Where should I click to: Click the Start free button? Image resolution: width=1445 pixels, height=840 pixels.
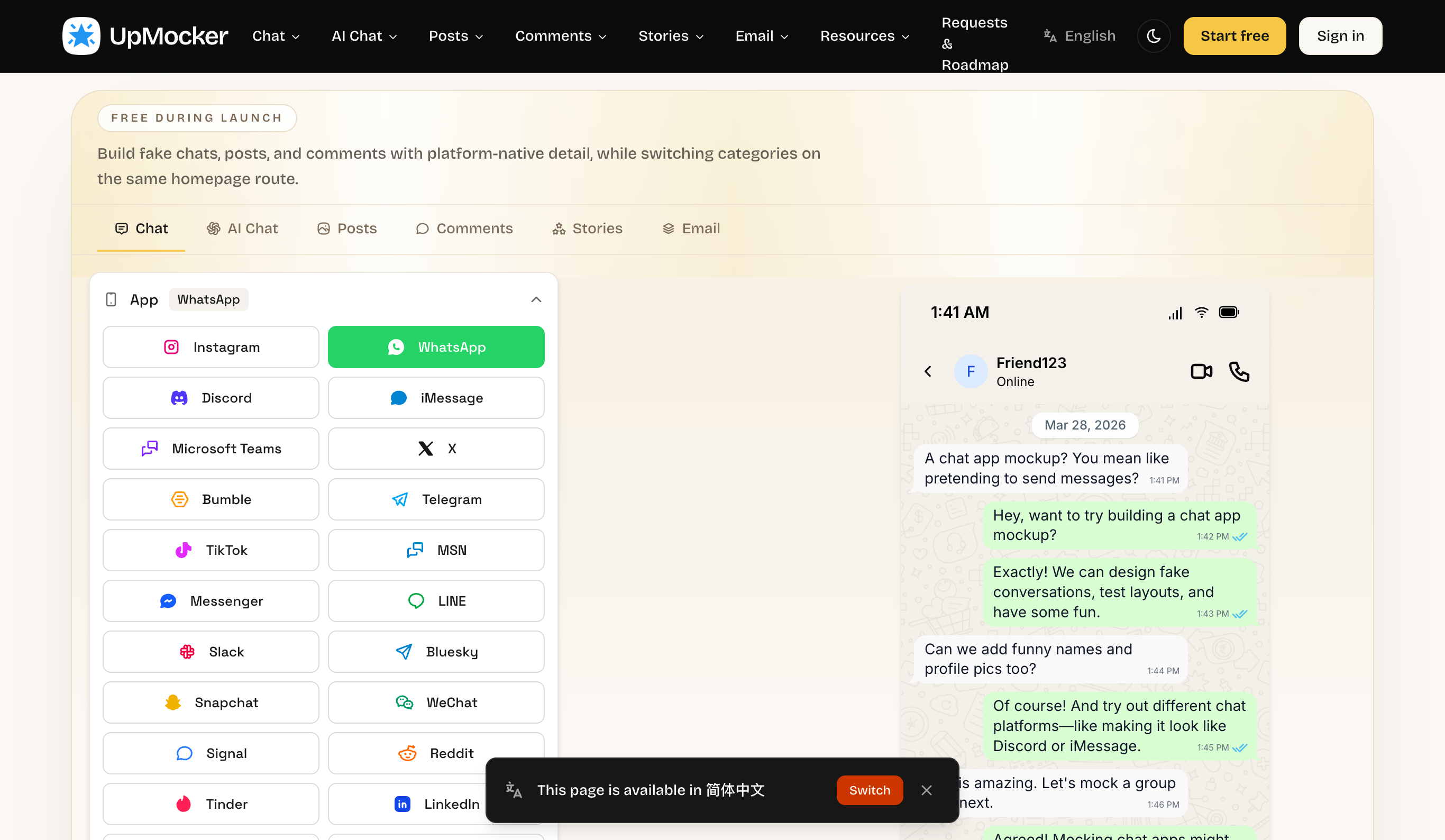1234,35
